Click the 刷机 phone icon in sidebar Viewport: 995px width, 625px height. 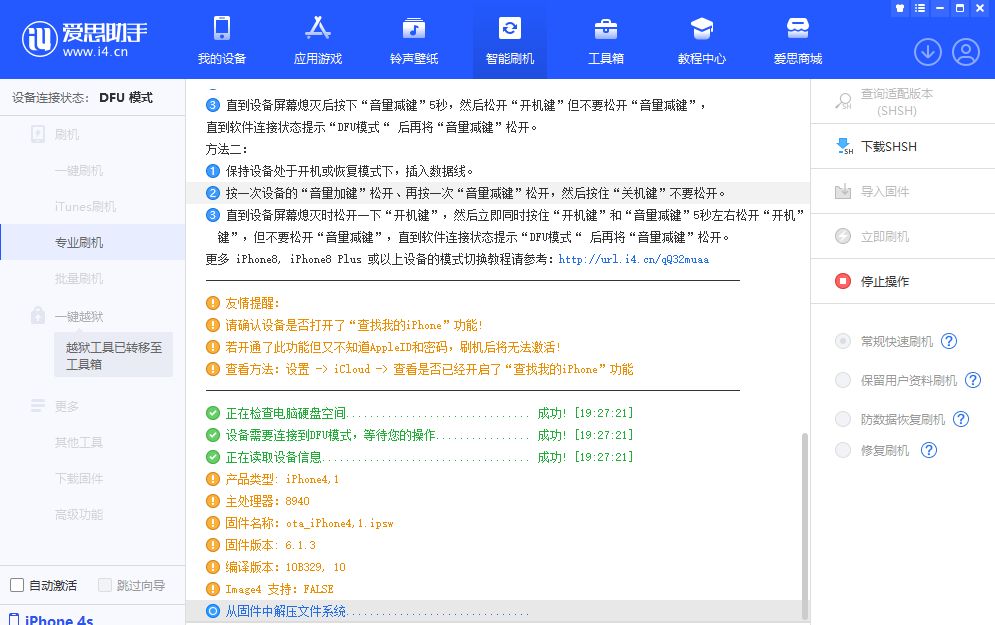tap(38, 134)
